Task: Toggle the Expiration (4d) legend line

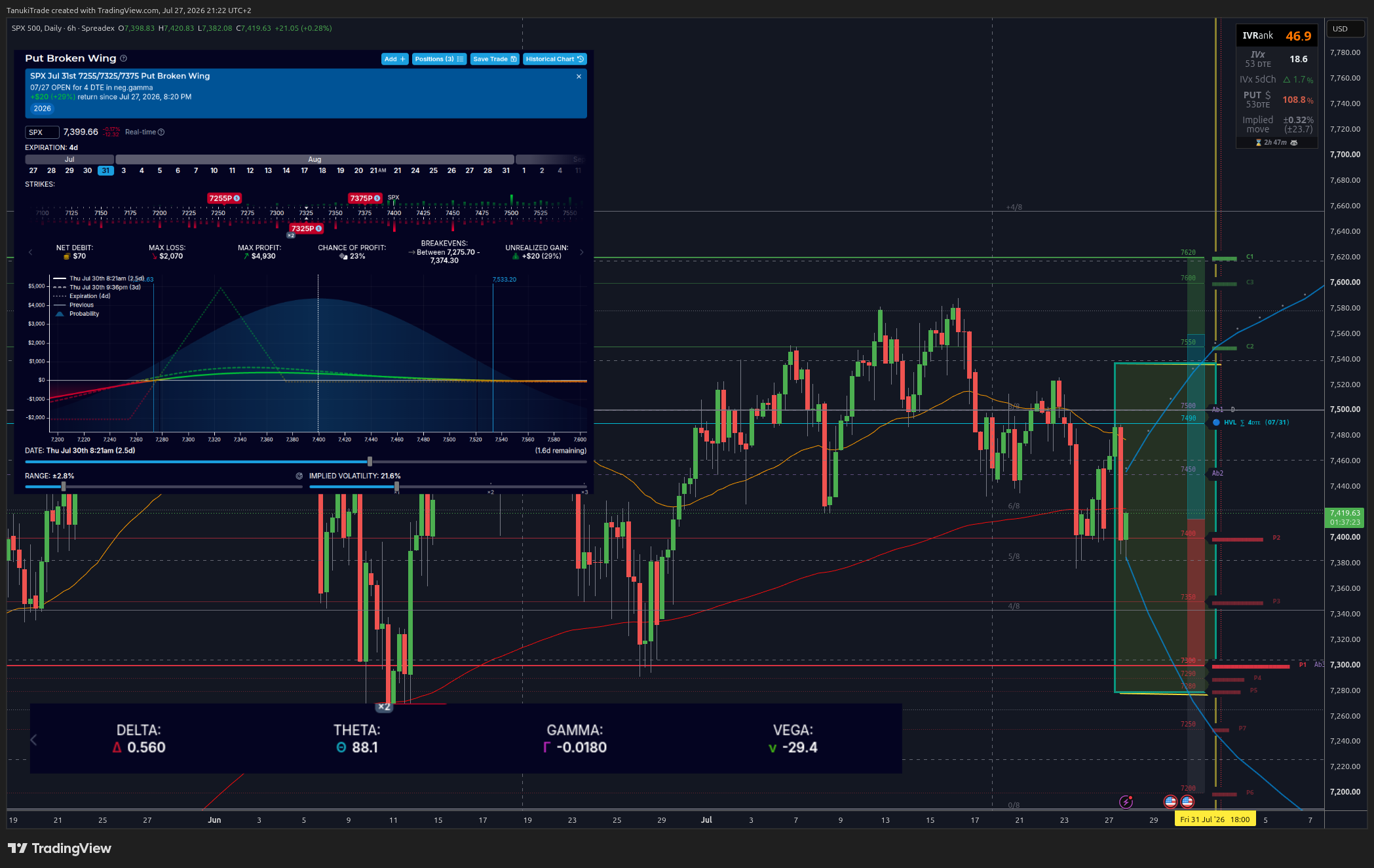Action: coord(82,296)
